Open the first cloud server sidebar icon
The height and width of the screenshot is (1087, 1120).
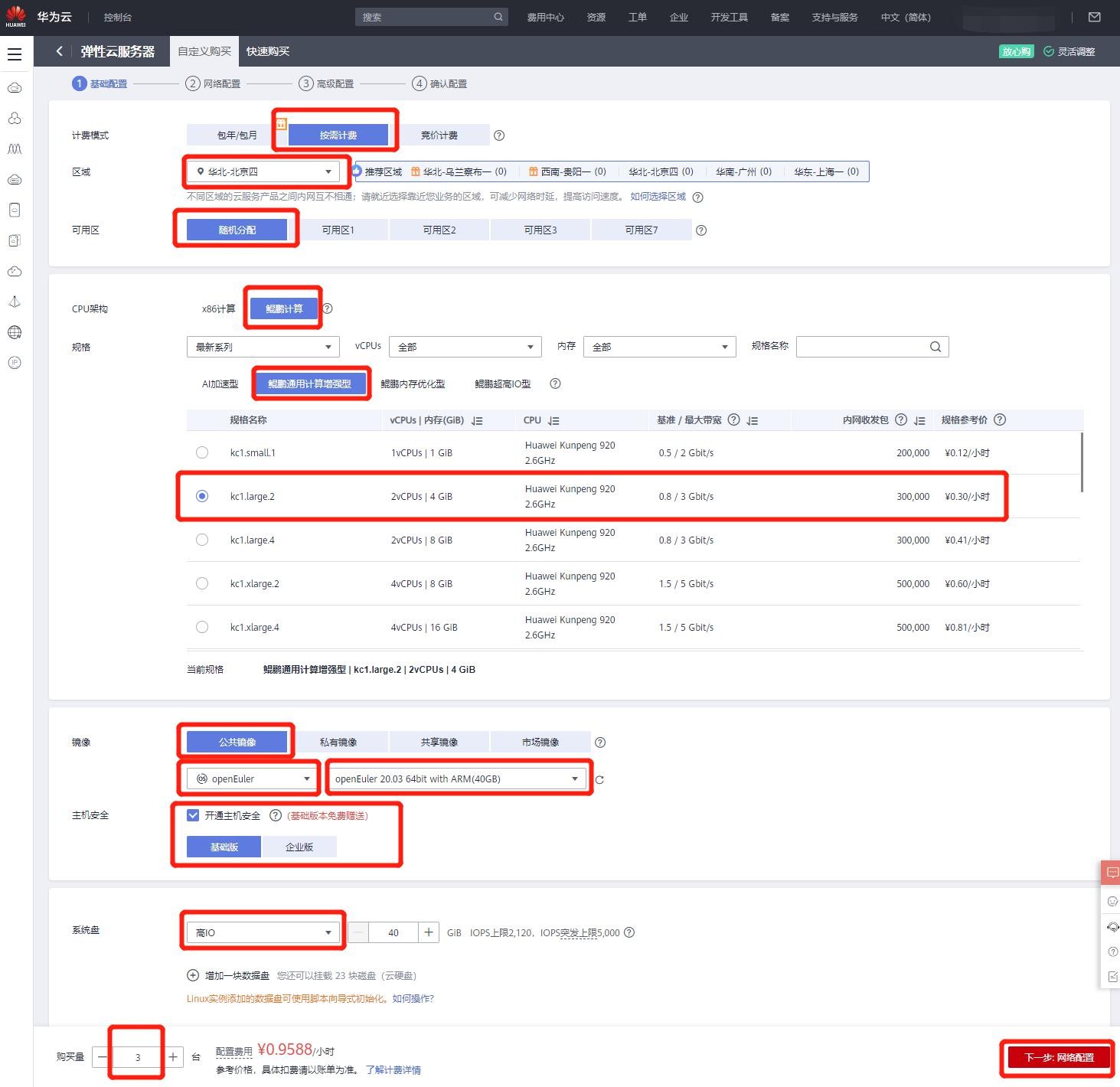(15, 88)
